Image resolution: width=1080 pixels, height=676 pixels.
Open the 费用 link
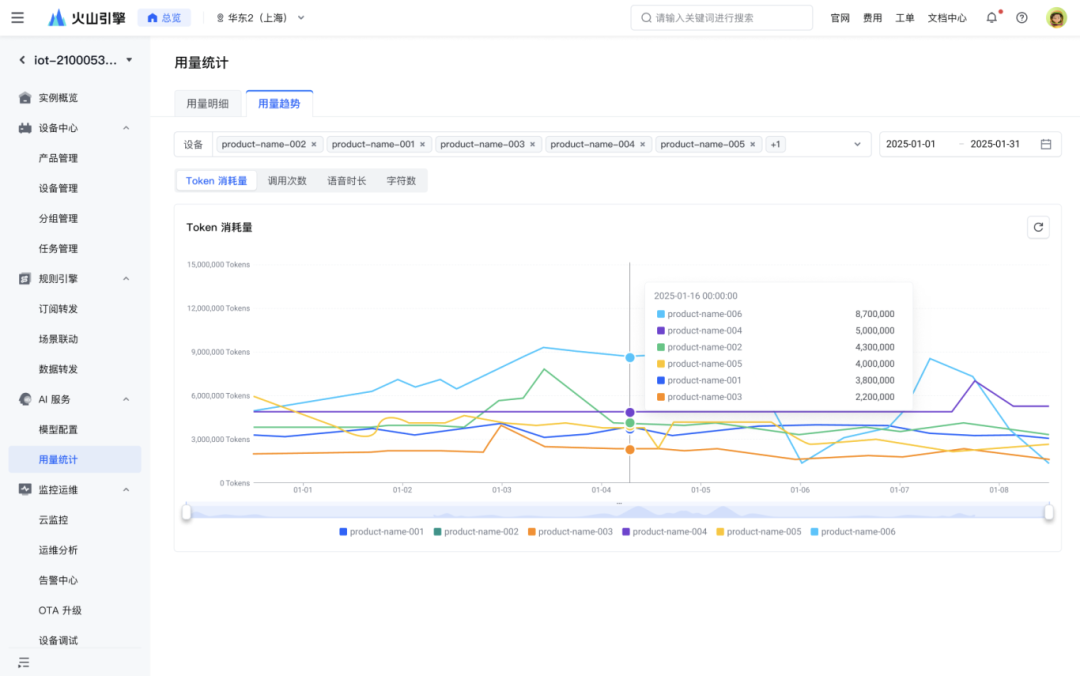872,18
